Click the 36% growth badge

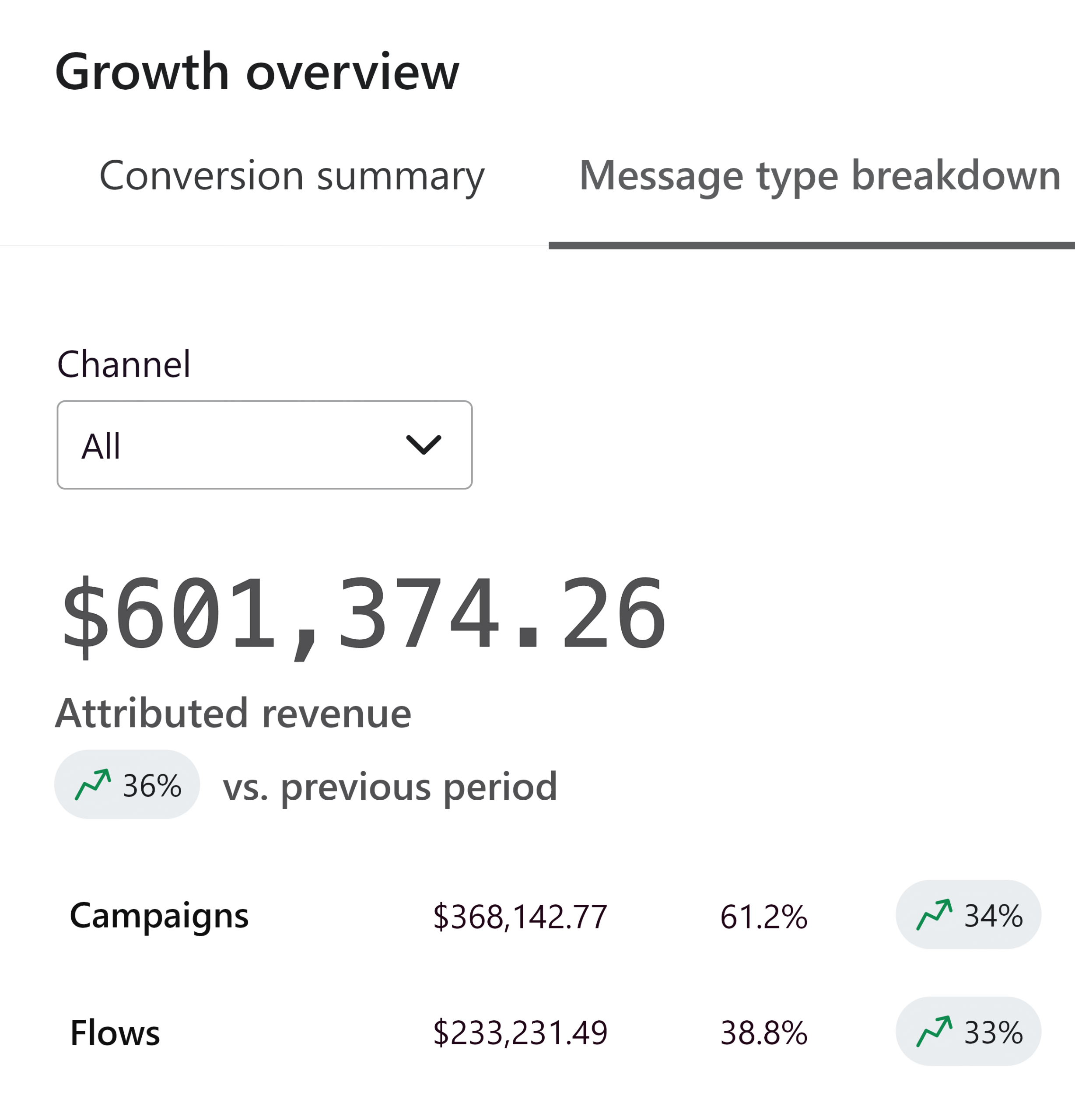[x=127, y=784]
